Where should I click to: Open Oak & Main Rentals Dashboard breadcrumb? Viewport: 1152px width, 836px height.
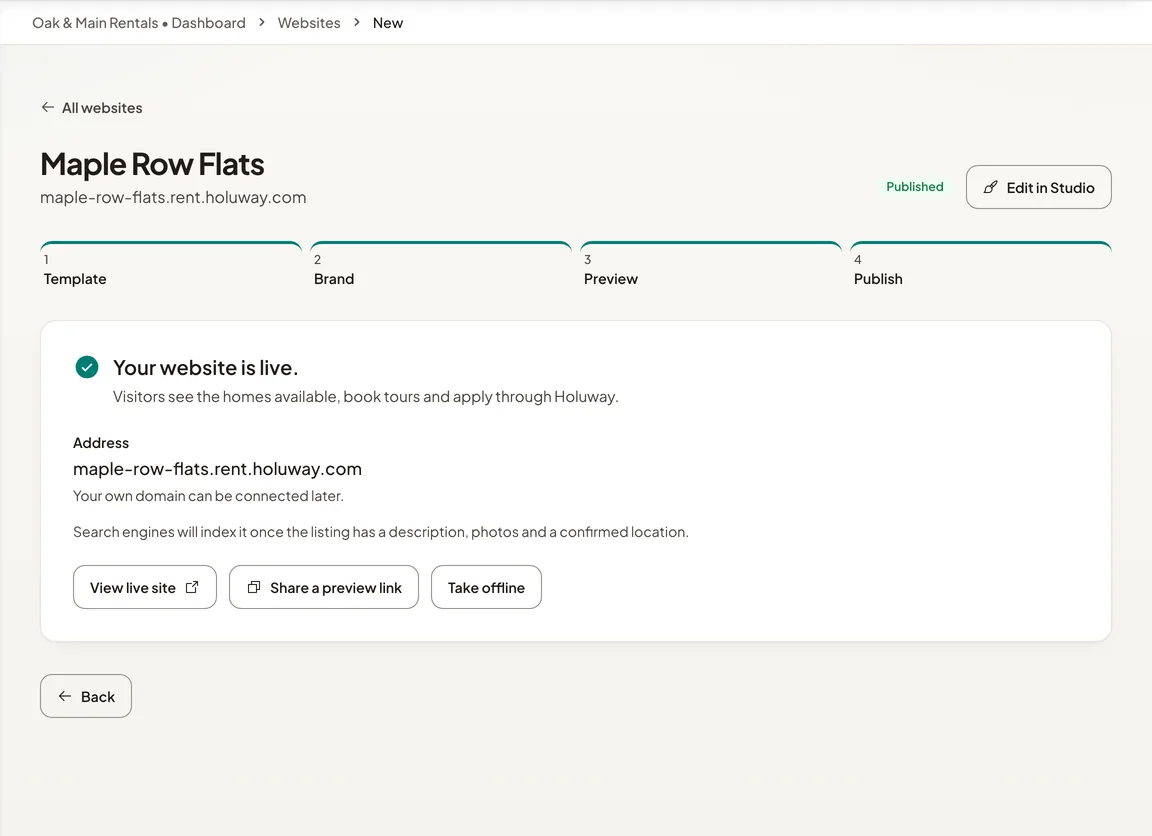(139, 23)
